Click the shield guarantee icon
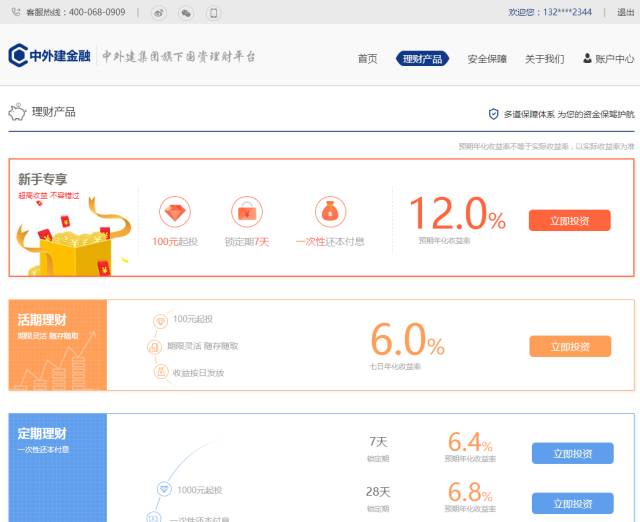The image size is (640, 522). (493, 114)
